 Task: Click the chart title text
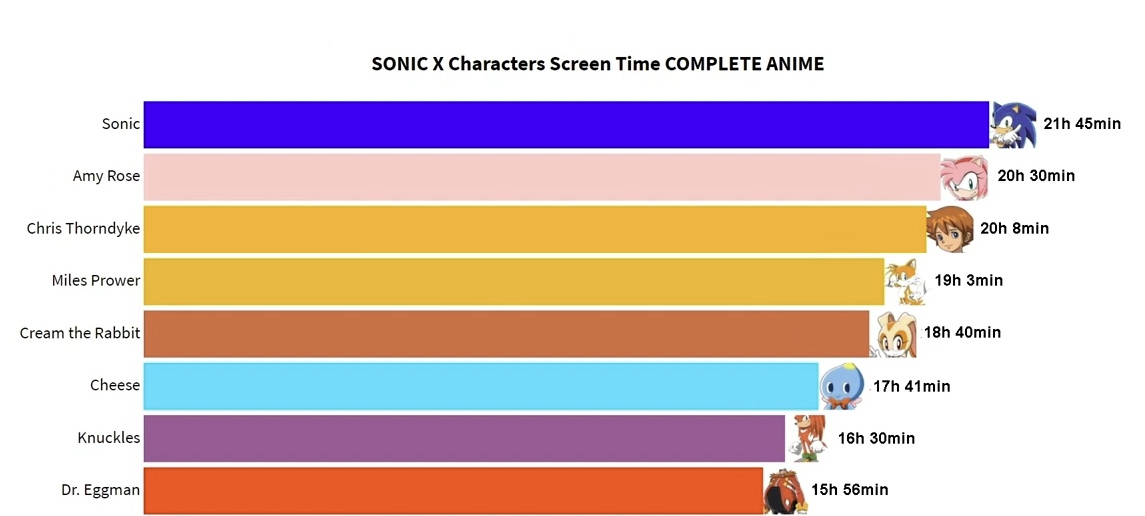pos(597,64)
